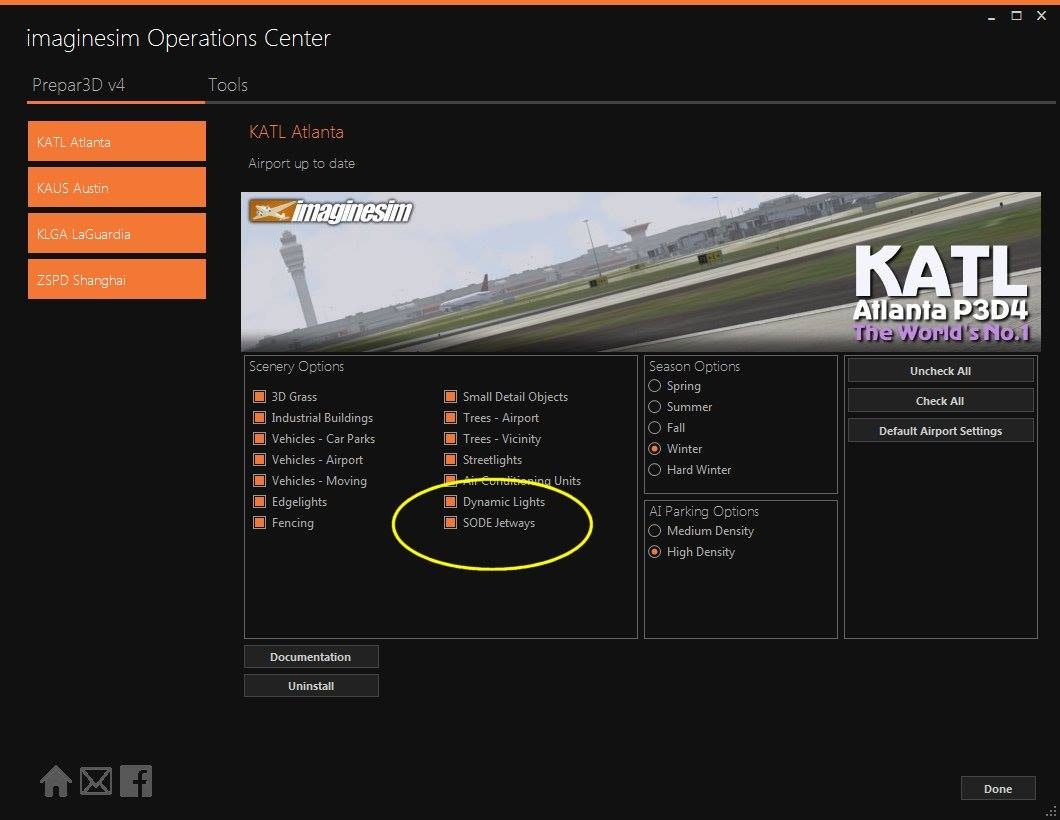This screenshot has width=1060, height=820.
Task: Select ZSPD Shanghai airport
Action: click(x=117, y=279)
